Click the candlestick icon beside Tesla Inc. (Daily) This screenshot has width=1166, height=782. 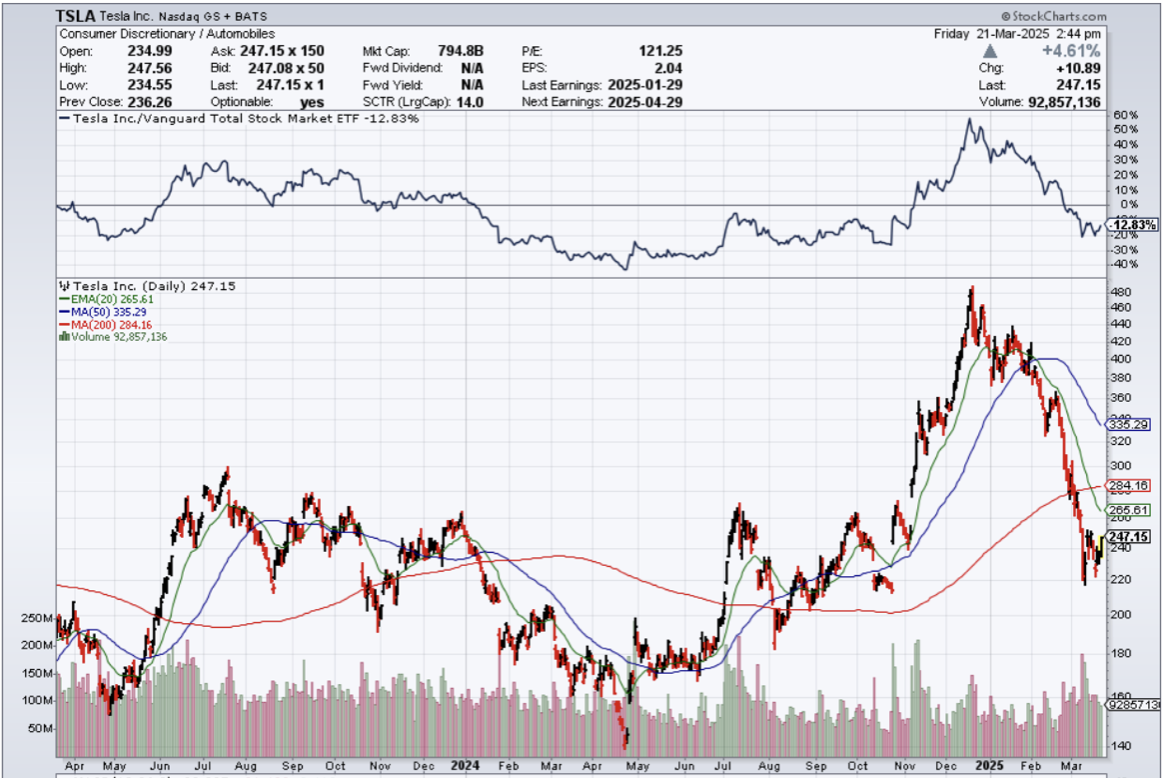tap(65, 286)
